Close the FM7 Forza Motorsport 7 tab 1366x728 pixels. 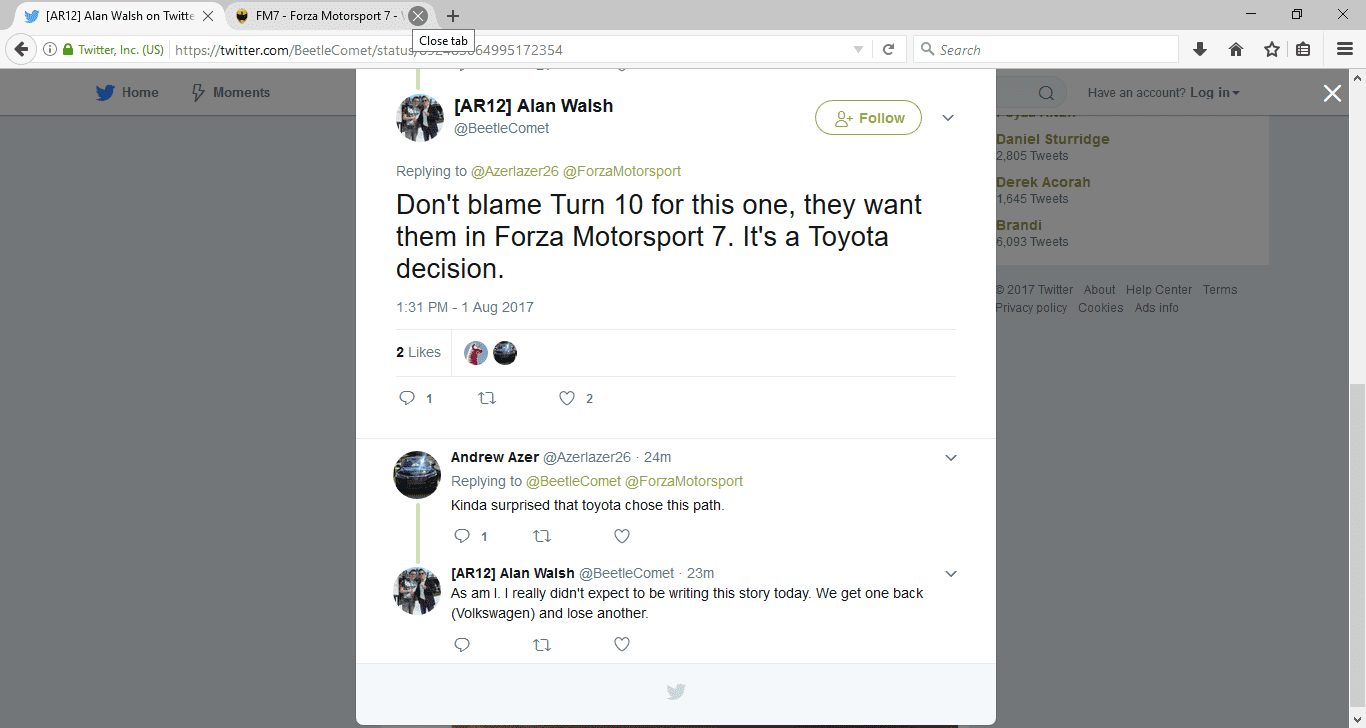(418, 16)
